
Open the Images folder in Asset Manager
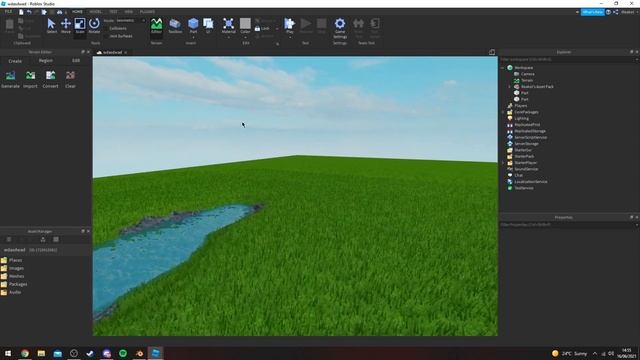click(x=13, y=268)
